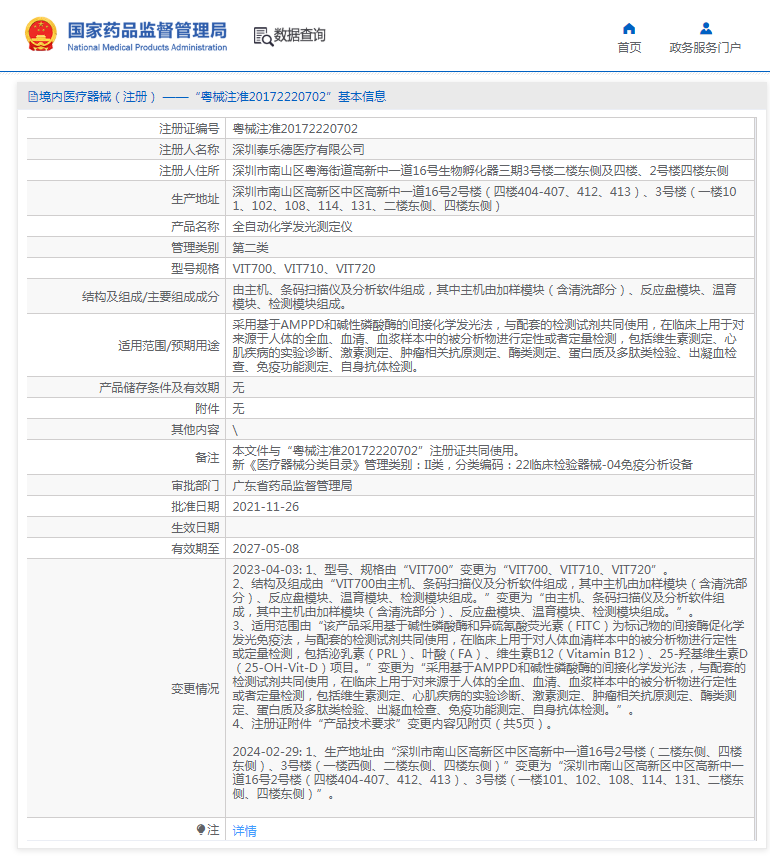Click the 结构及组成 composition description
The width and height of the screenshot is (770, 857).
tap(484, 296)
